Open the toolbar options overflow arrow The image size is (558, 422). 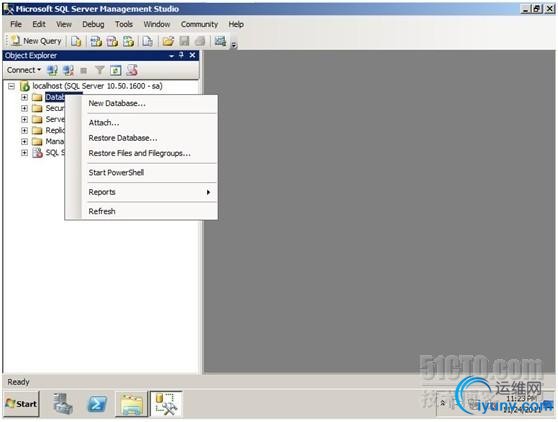[234, 45]
